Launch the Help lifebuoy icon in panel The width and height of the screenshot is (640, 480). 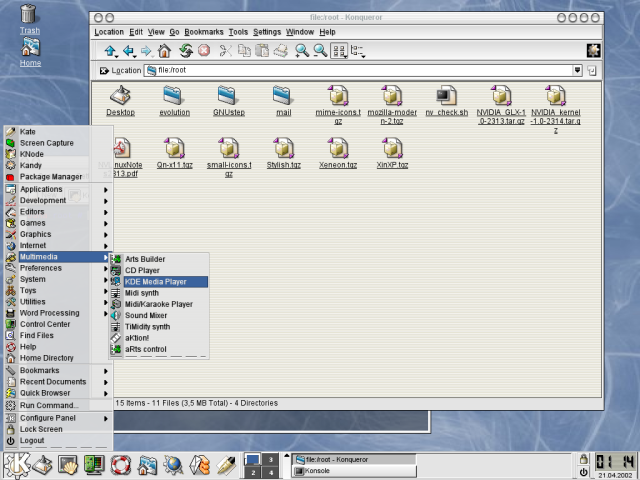(x=121, y=465)
